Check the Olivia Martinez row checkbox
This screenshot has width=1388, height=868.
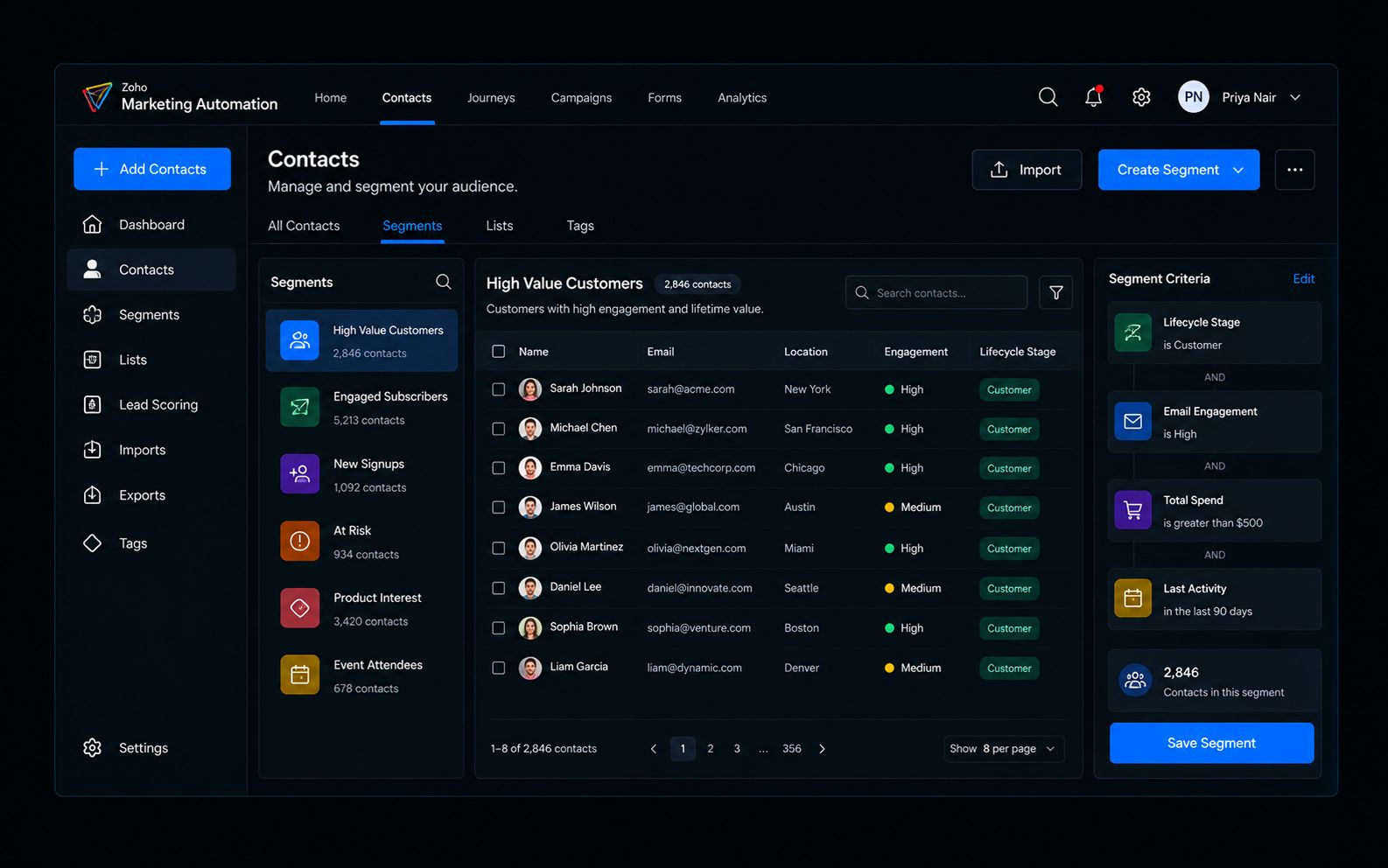click(499, 549)
